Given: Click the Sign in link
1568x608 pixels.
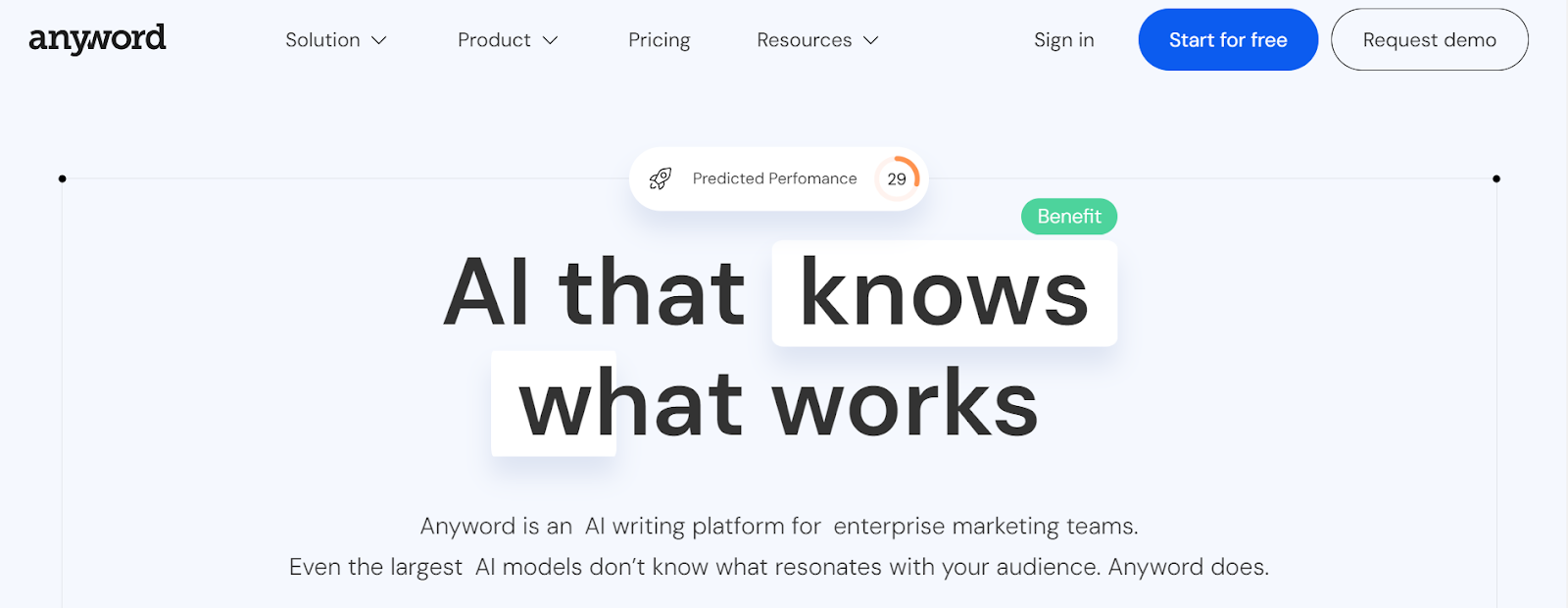Looking at the screenshot, I should 1064,40.
